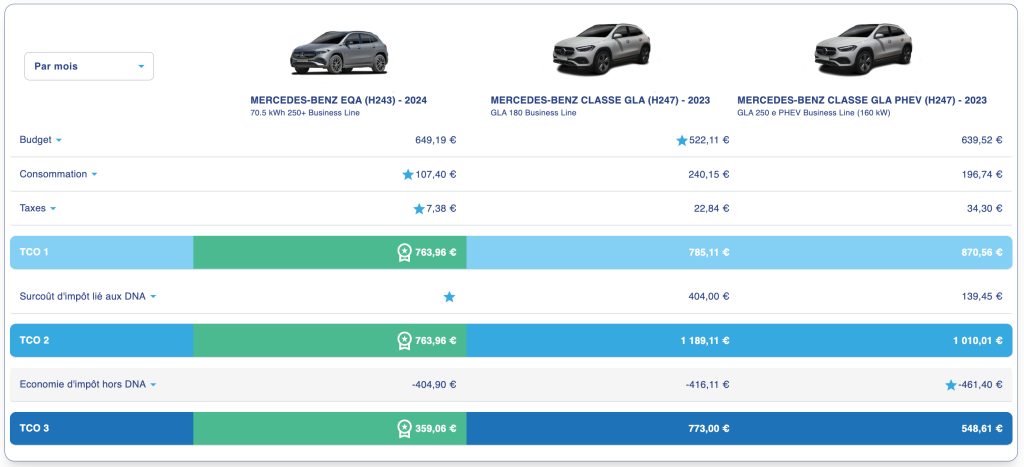Click the Mercedes-Benz EQA (H243) - 2024 title
Screen dimensions: 1024x467
point(339,100)
